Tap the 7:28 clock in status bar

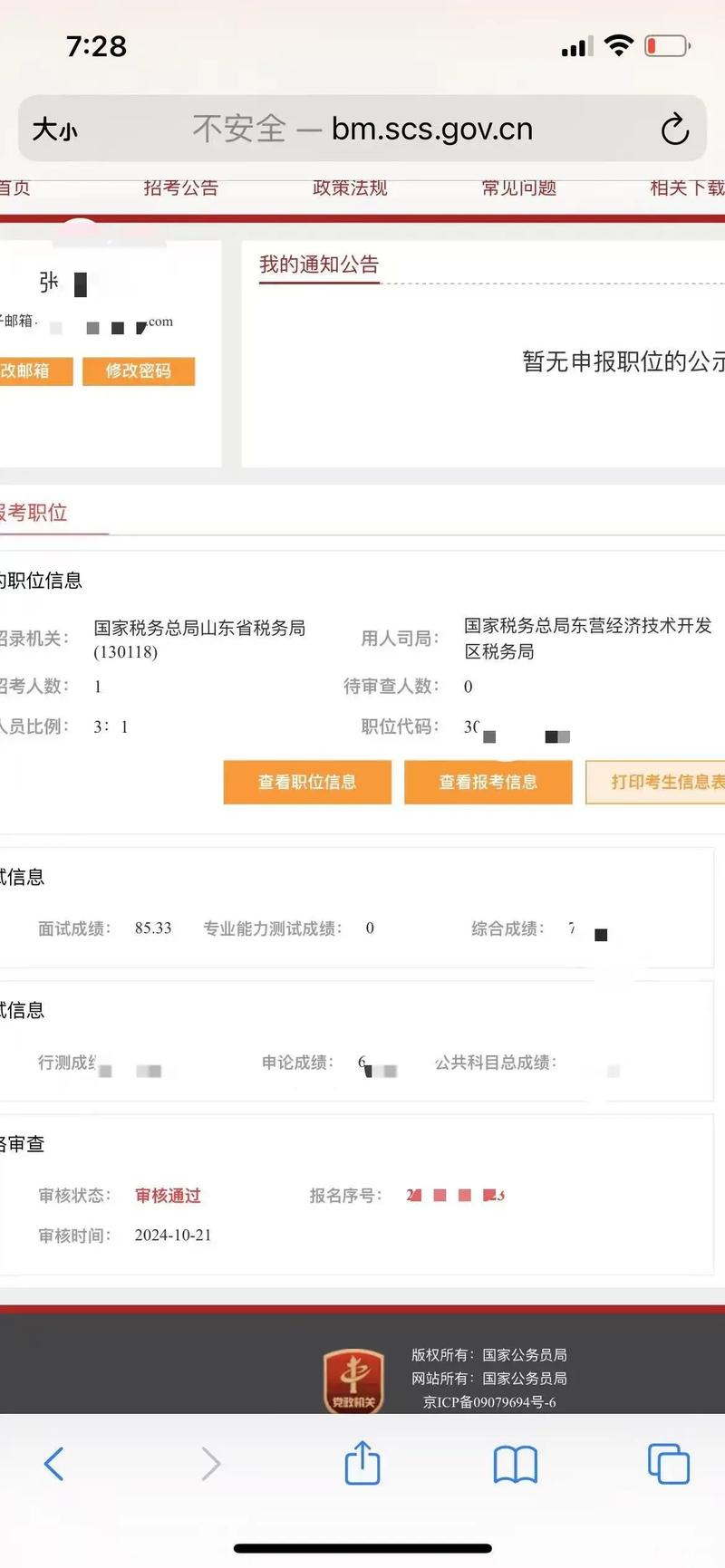(97, 46)
